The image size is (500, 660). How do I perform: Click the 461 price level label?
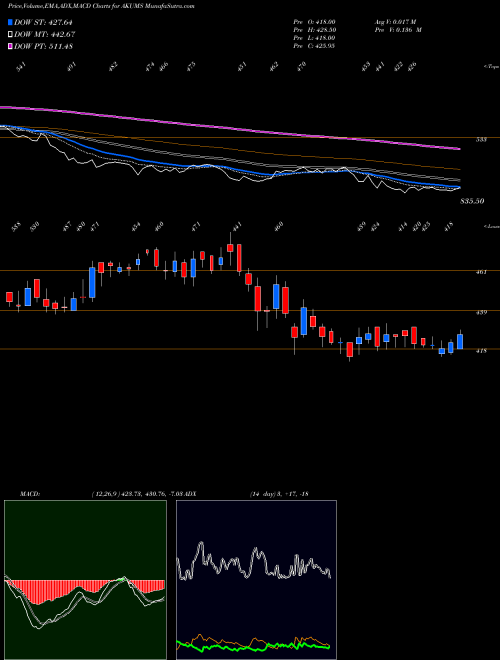[481, 272]
